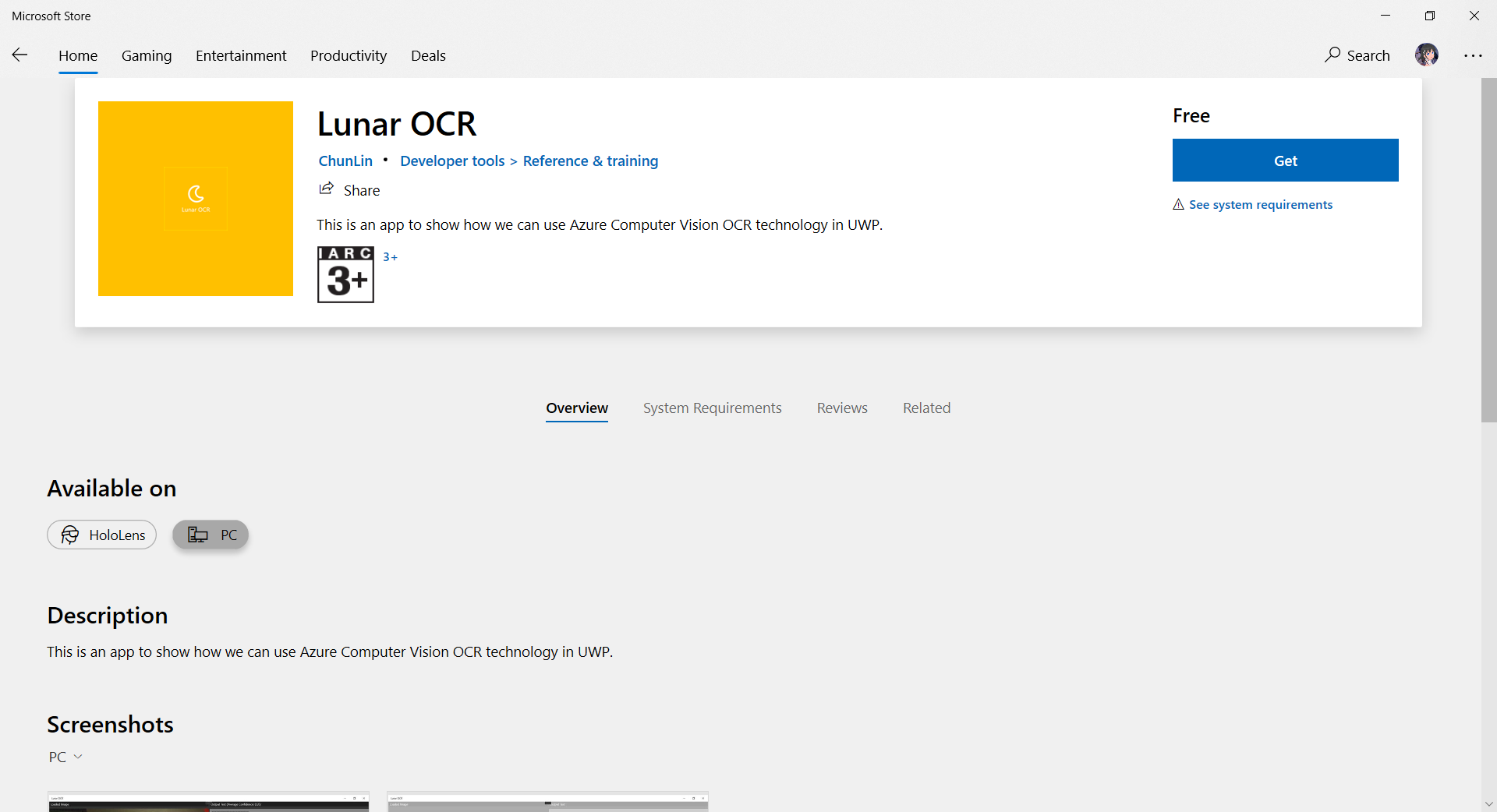Screen dimensions: 1497x812
Task: Open the user profile avatar
Action: [x=1426, y=55]
